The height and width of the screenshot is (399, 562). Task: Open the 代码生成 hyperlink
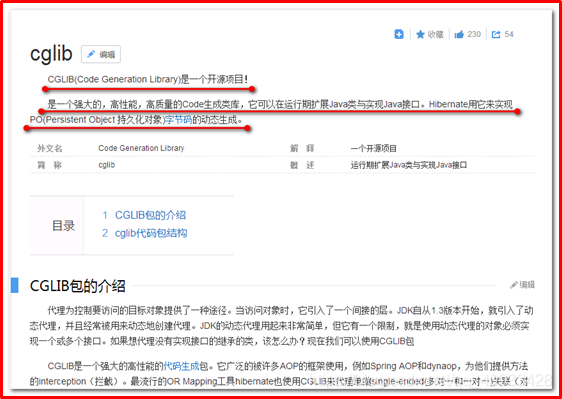click(x=181, y=366)
